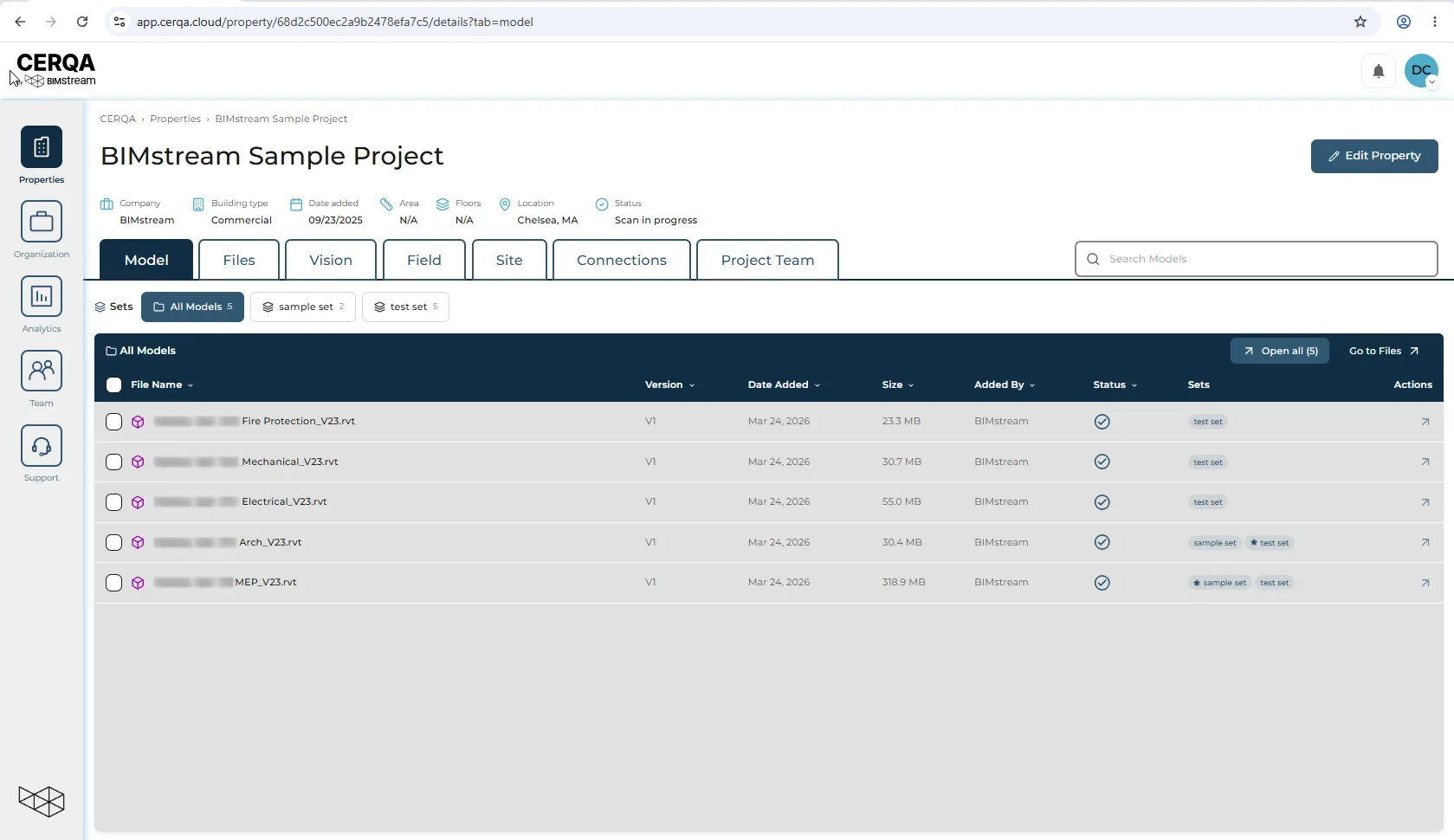Click the model cube icon for Arch_V23.rvt
The height and width of the screenshot is (840, 1454).
(138, 542)
